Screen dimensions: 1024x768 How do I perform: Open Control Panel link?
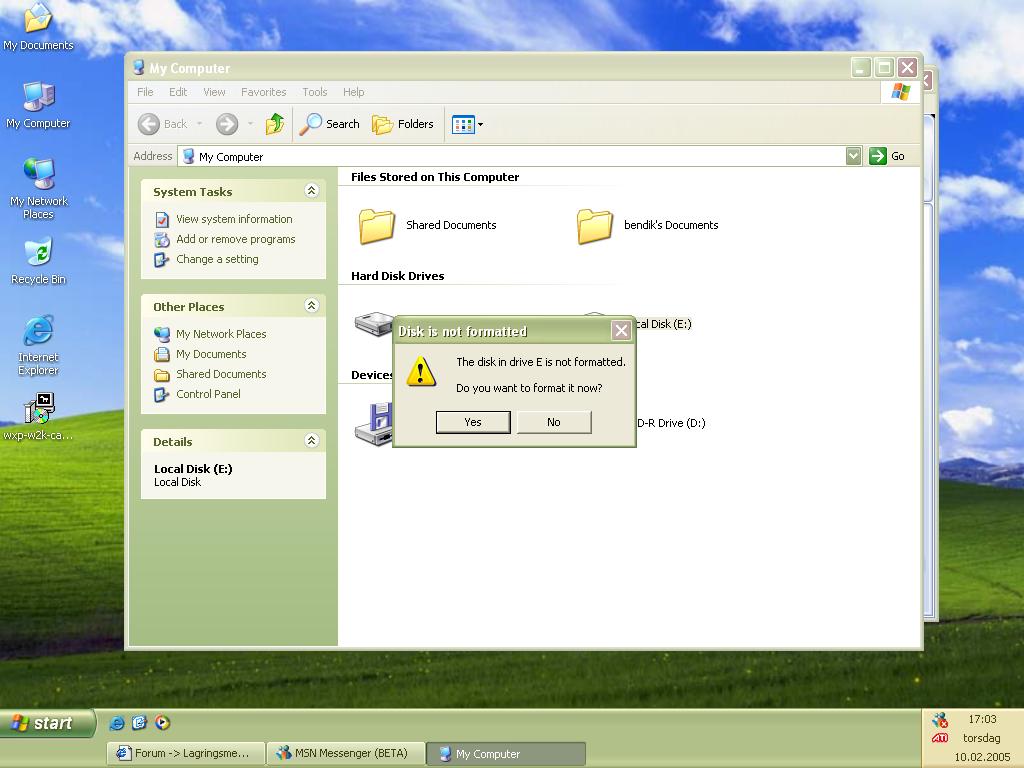pyautogui.click(x=208, y=394)
